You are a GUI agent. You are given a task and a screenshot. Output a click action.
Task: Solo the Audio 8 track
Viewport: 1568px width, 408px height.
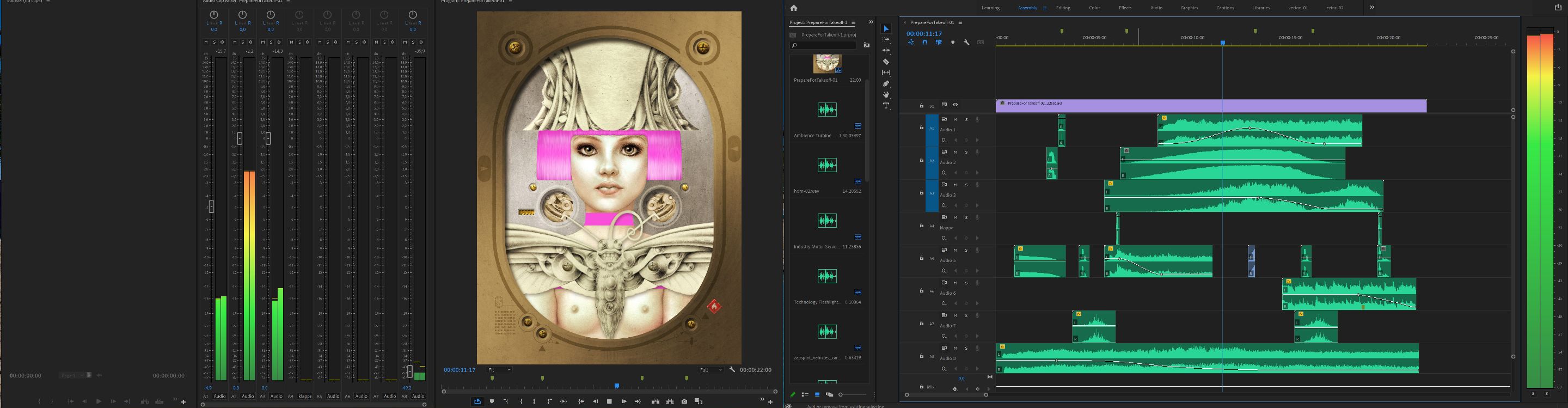966,348
